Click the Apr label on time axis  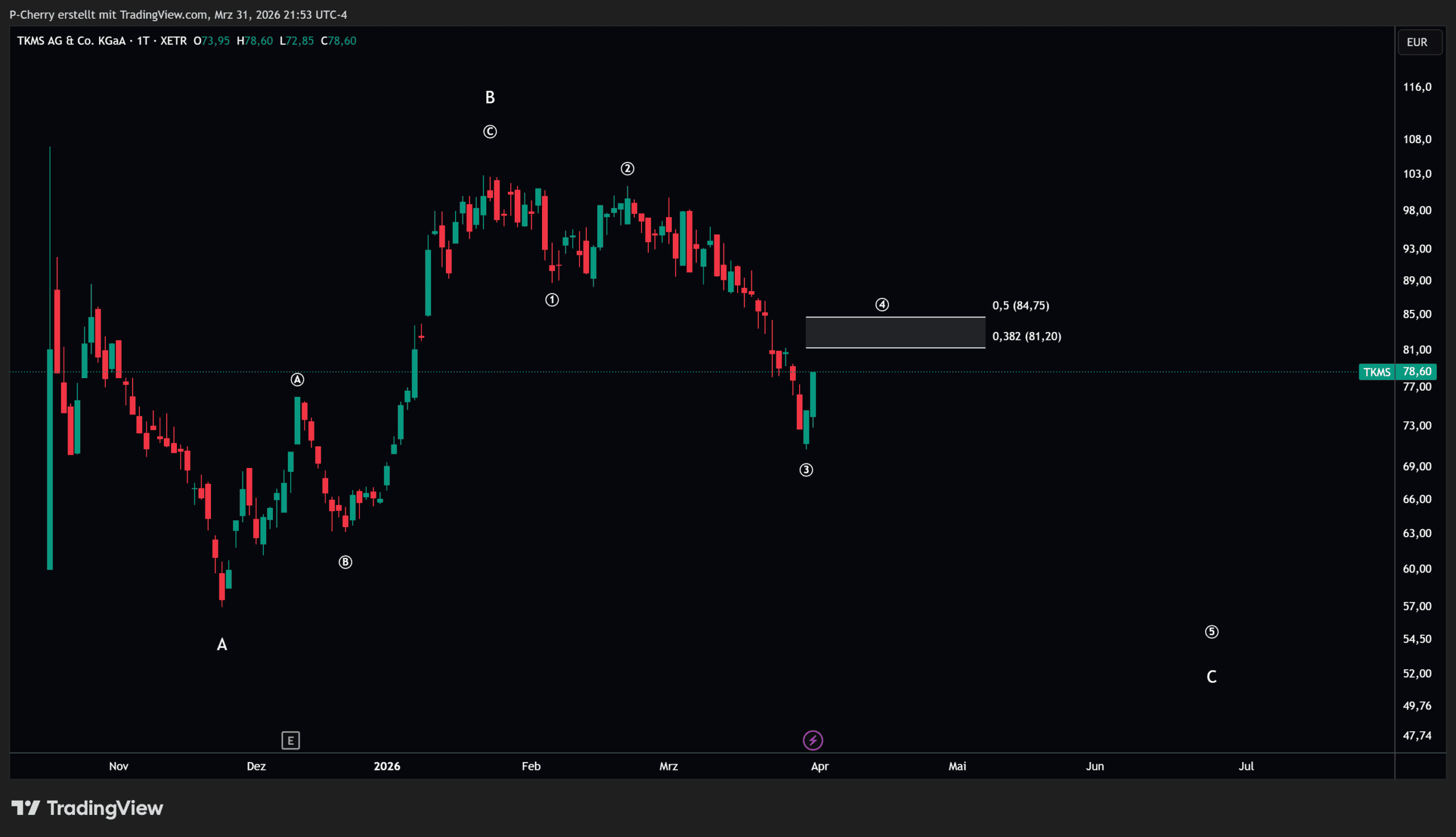click(819, 766)
